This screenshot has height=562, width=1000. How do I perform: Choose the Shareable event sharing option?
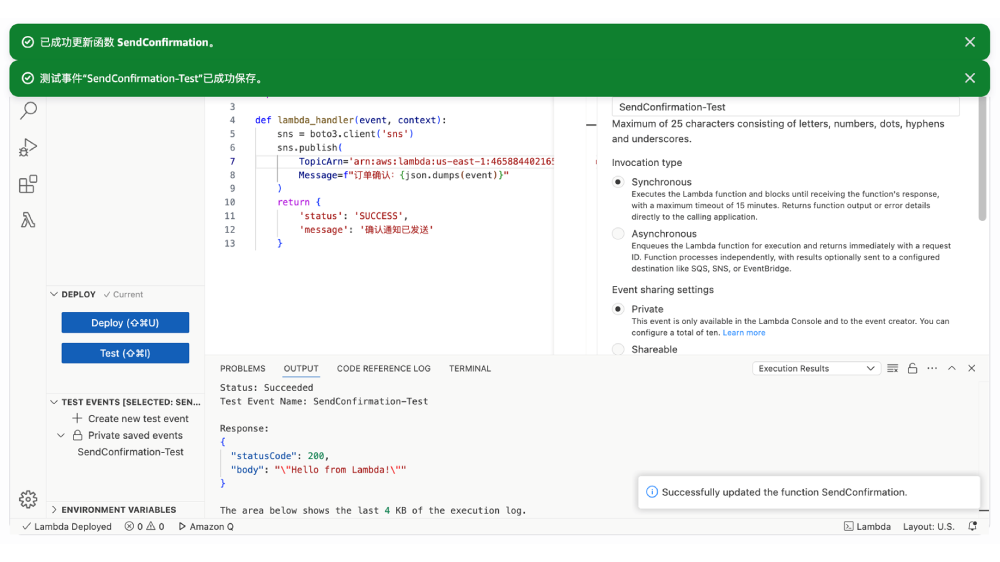pyautogui.click(x=618, y=350)
